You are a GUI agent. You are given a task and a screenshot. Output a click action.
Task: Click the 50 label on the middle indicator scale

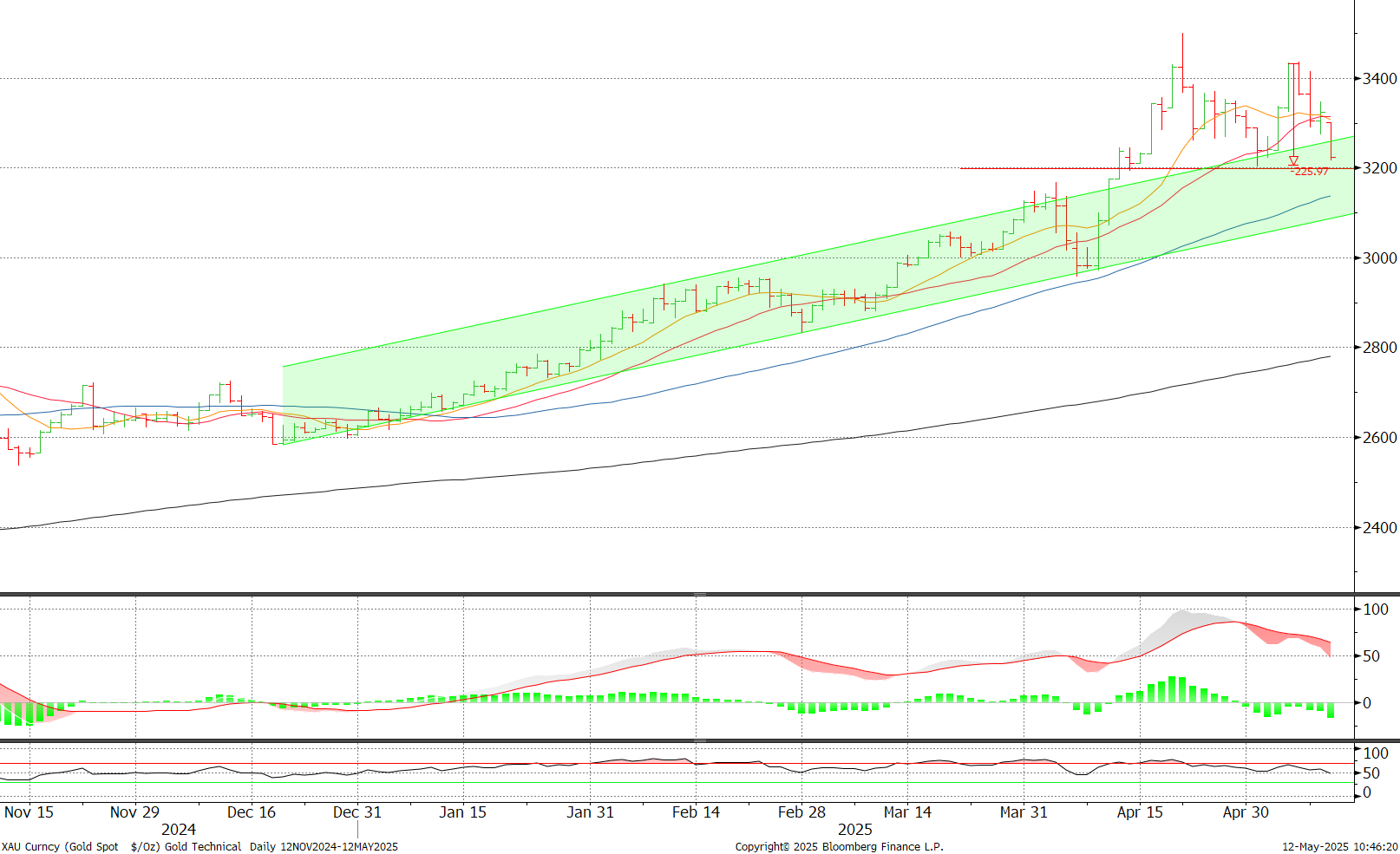coord(1371,656)
